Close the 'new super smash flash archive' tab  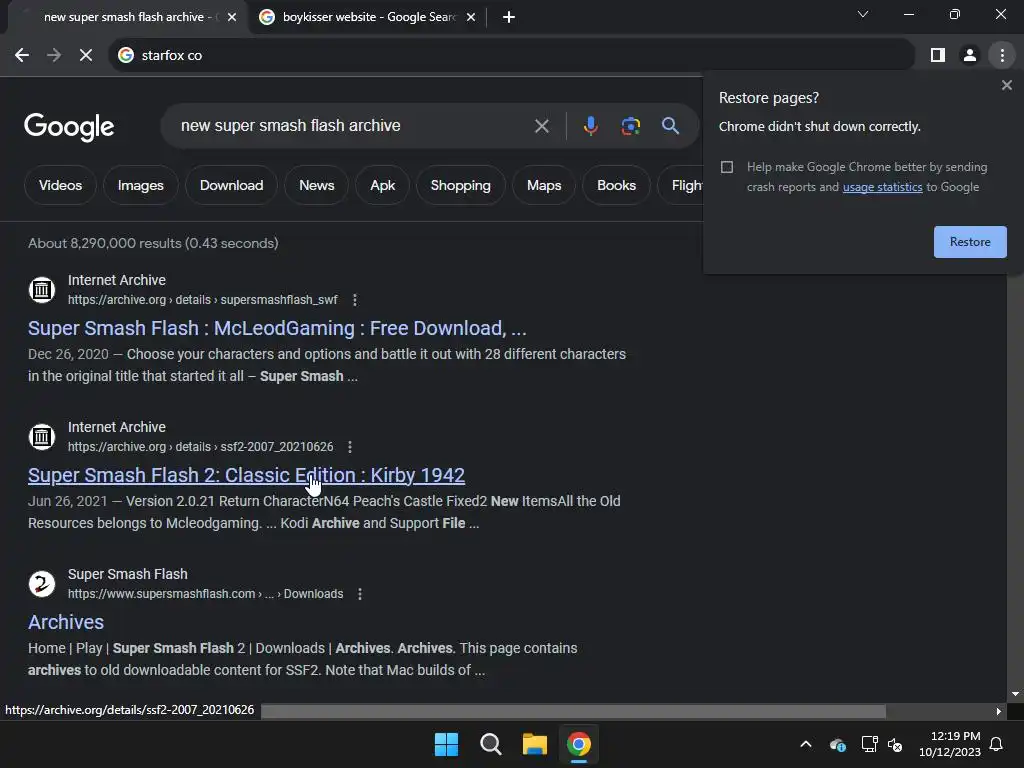click(x=232, y=17)
